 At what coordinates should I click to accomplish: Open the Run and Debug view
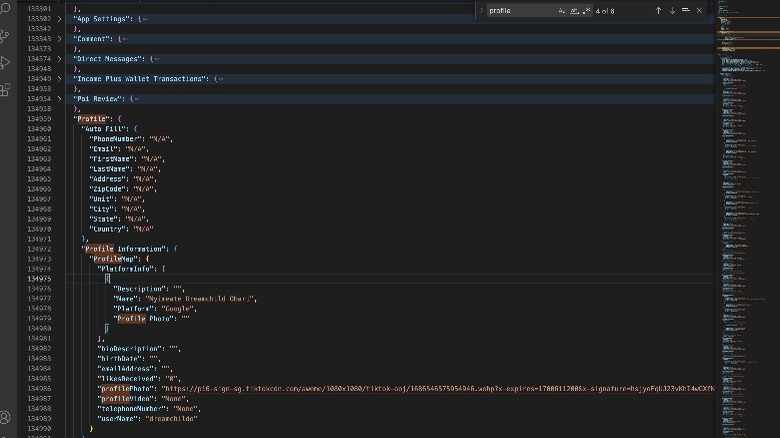tap(5, 62)
